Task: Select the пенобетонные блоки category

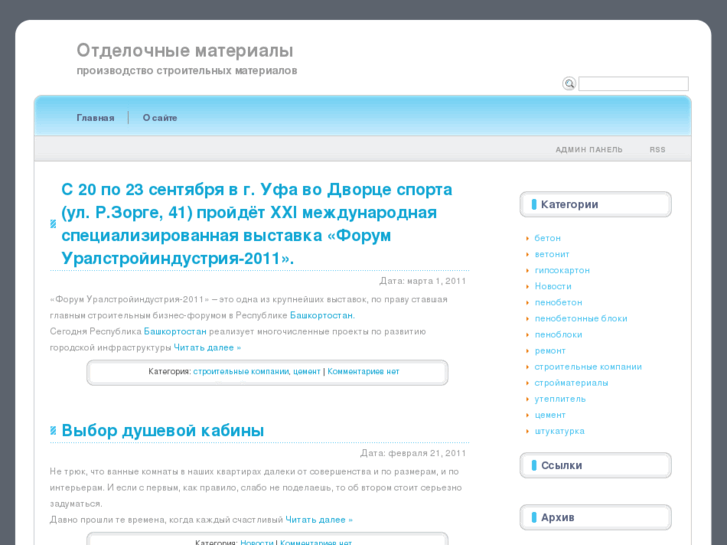Action: pyautogui.click(x=581, y=318)
